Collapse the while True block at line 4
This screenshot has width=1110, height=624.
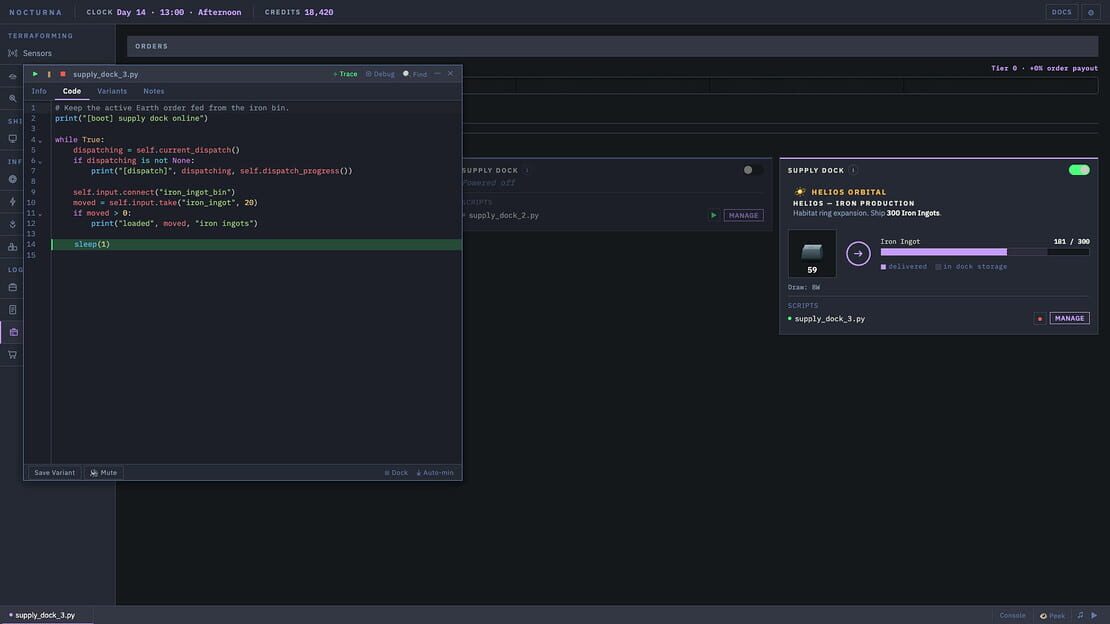[40, 141]
